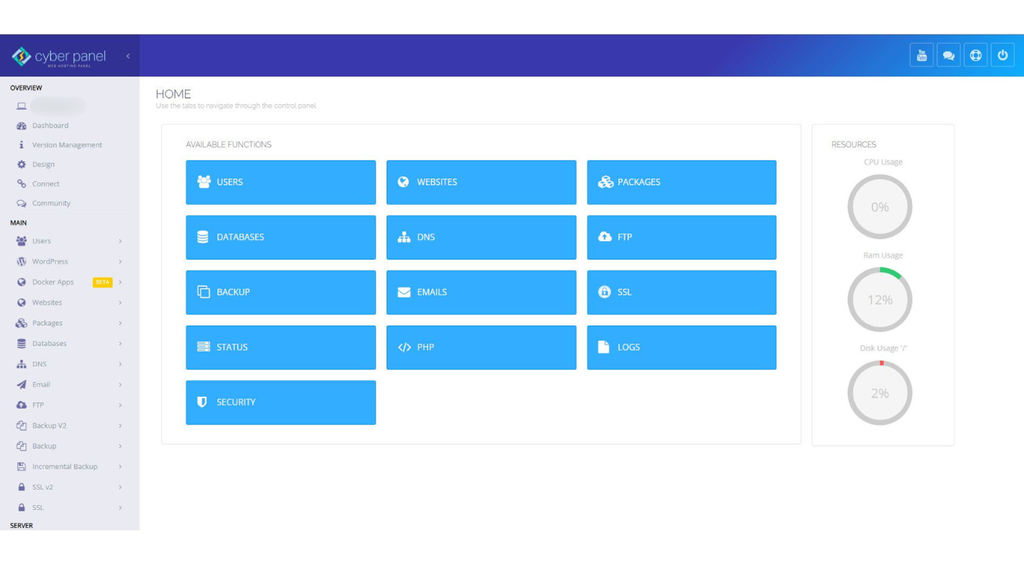Screen dimensions: 1024x576
Task: Open the PHP function tile
Action: (481, 347)
